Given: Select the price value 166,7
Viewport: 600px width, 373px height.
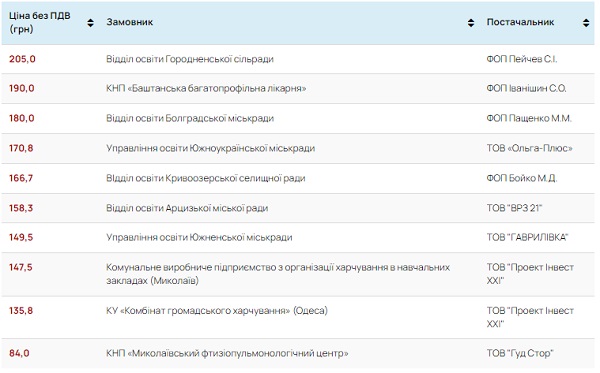Looking at the screenshot, I should pos(21,178).
